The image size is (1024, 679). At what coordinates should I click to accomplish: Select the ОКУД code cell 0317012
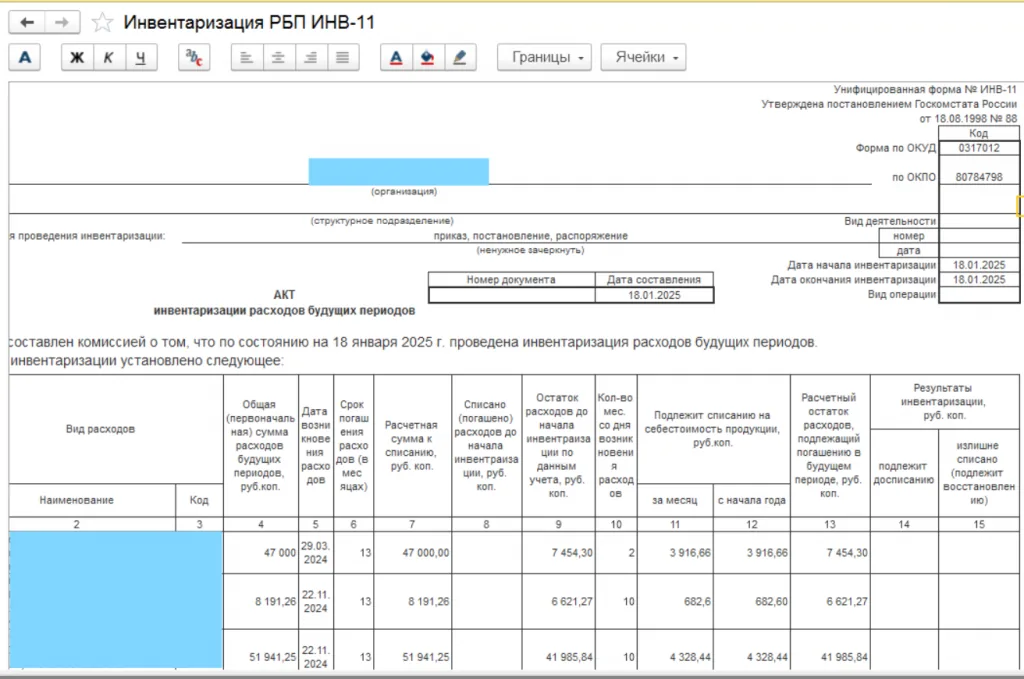point(979,148)
